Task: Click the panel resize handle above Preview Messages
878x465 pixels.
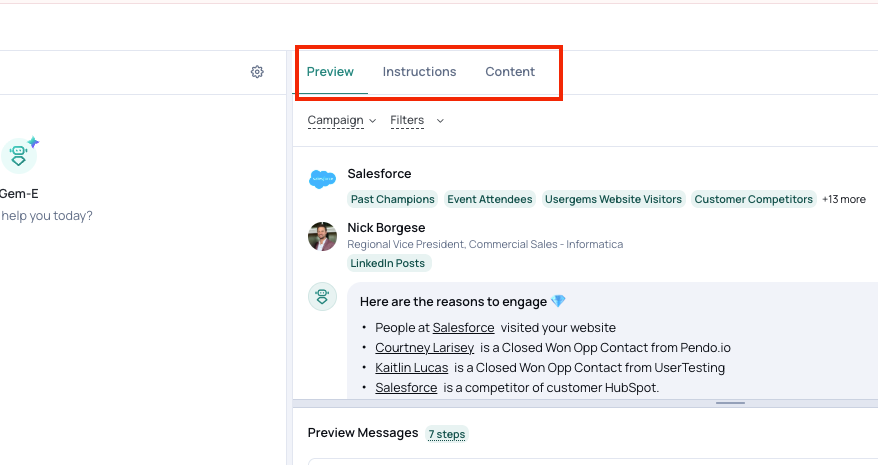Action: tap(730, 403)
